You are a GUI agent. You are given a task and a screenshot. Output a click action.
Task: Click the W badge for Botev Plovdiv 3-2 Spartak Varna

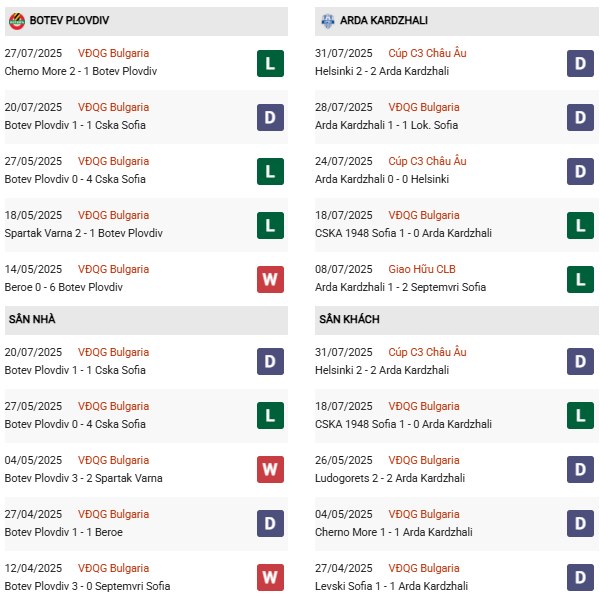269,470
